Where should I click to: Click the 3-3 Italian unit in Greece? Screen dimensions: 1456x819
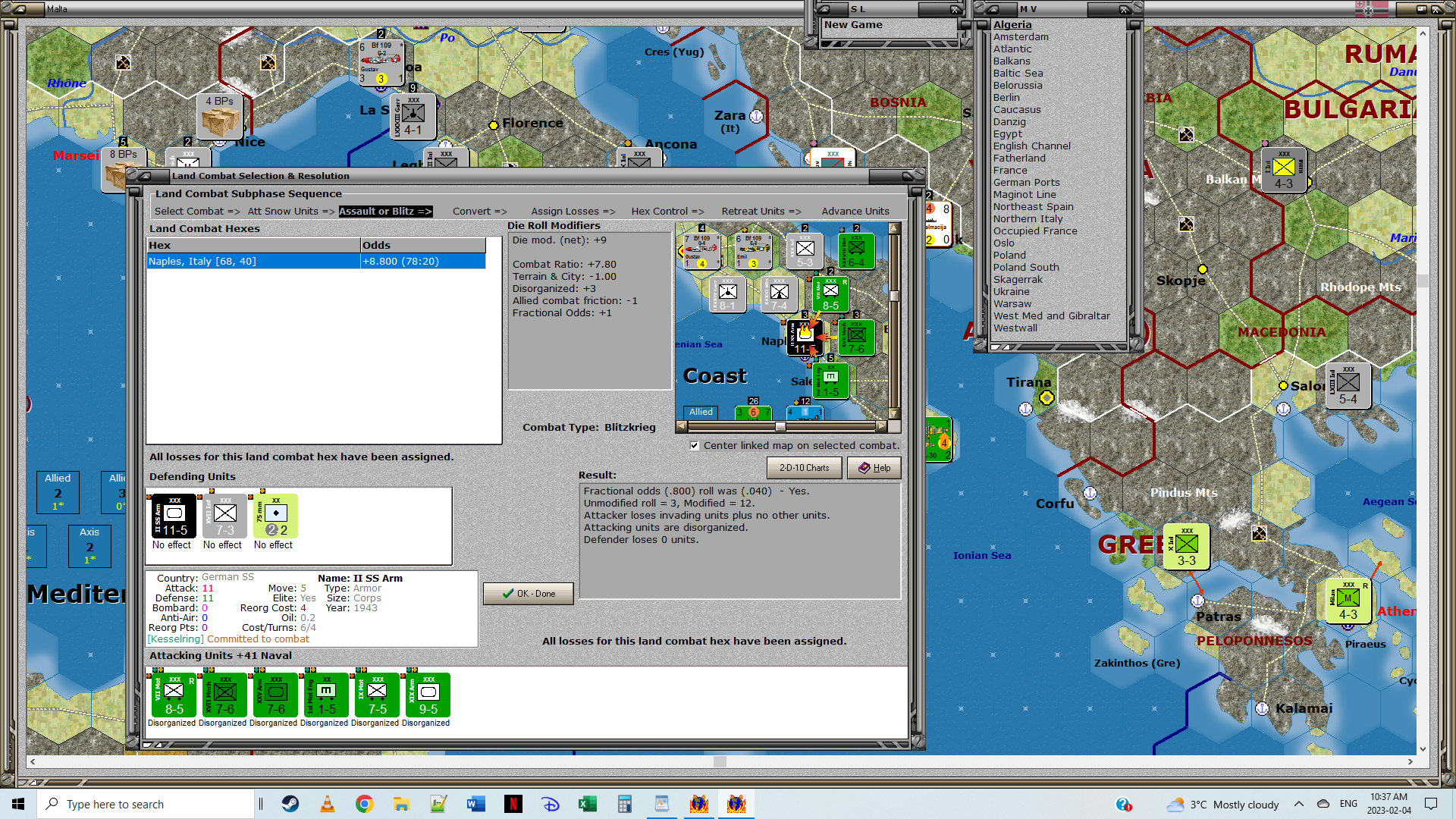tap(1186, 547)
